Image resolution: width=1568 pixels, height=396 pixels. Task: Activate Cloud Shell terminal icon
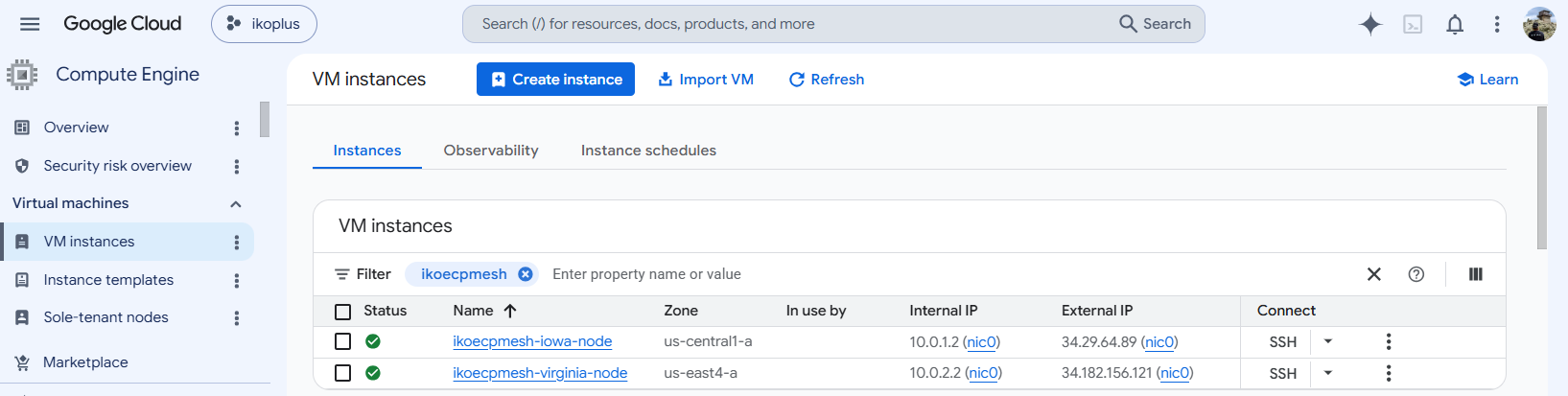tap(1413, 24)
